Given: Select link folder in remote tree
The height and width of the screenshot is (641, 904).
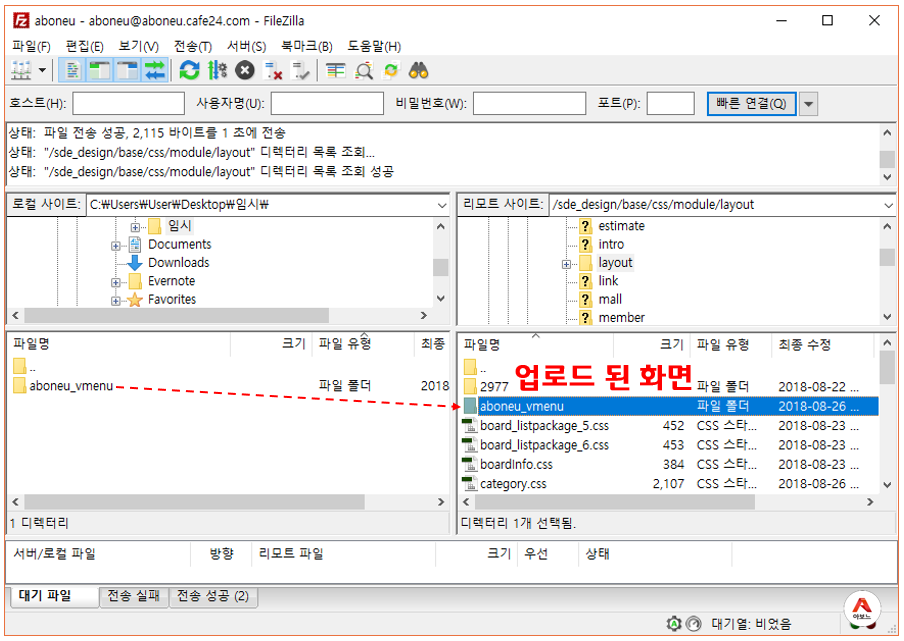Looking at the screenshot, I should point(608,281).
